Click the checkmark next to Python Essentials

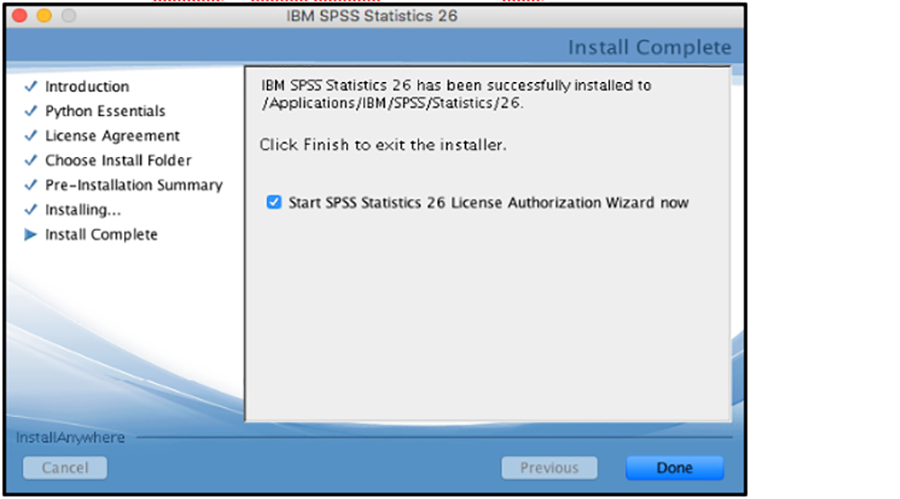(x=31, y=111)
